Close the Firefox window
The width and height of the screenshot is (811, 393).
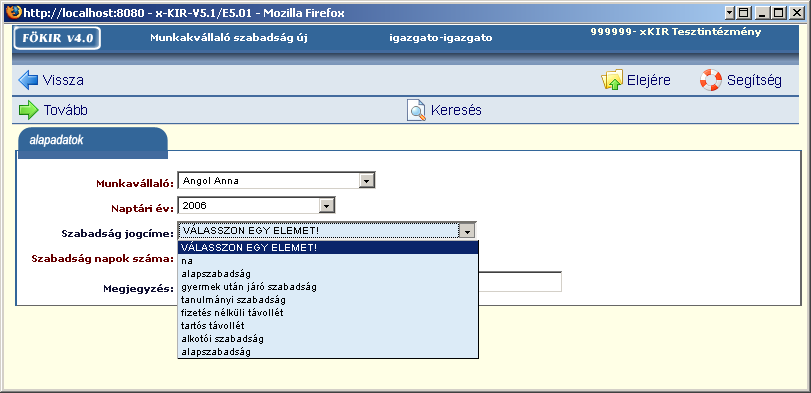pos(796,13)
